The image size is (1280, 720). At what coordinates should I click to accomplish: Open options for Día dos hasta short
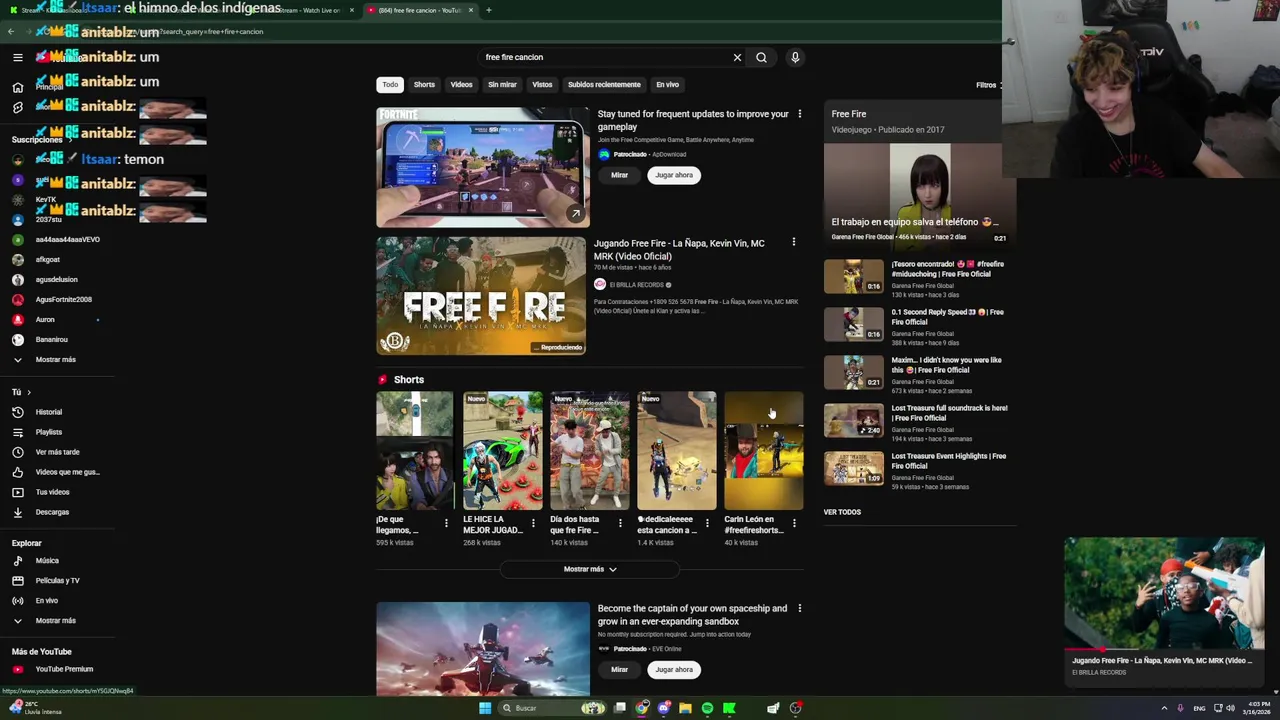[x=620, y=523]
